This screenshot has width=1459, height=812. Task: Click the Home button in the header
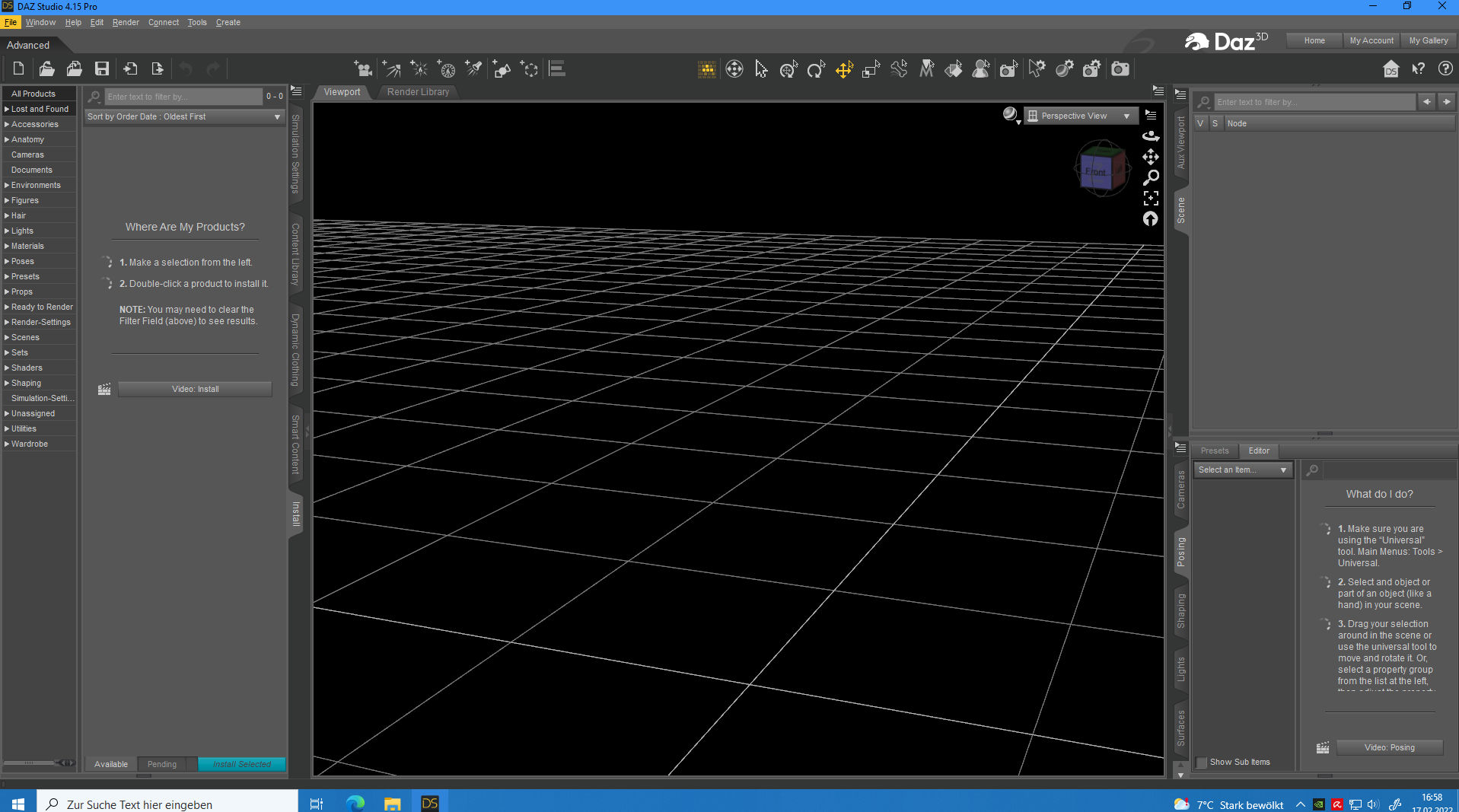(x=1314, y=40)
